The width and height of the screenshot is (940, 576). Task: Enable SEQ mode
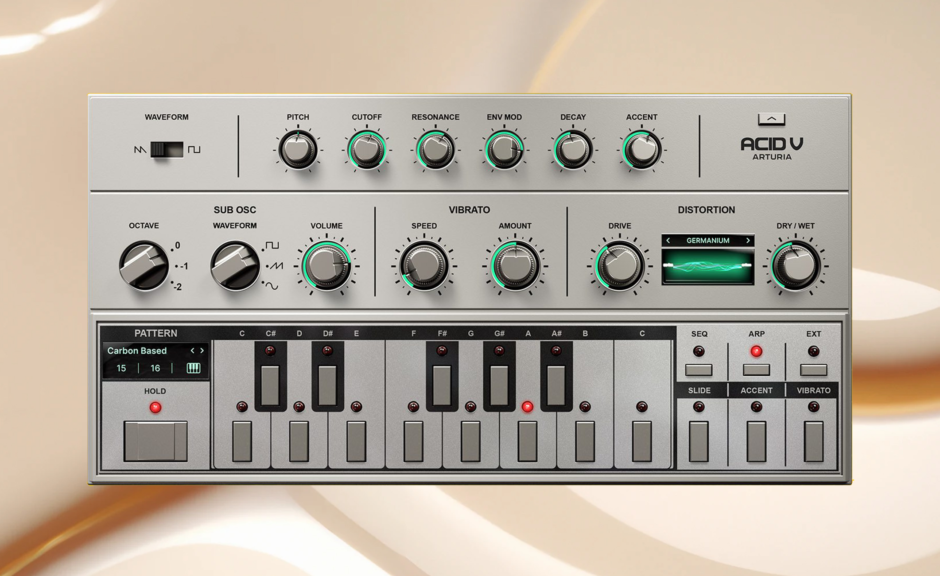pos(699,368)
